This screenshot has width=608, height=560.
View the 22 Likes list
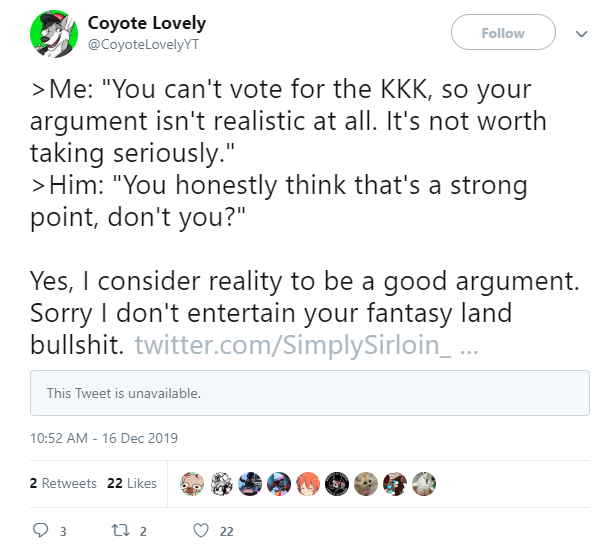pyautogui.click(x=132, y=483)
